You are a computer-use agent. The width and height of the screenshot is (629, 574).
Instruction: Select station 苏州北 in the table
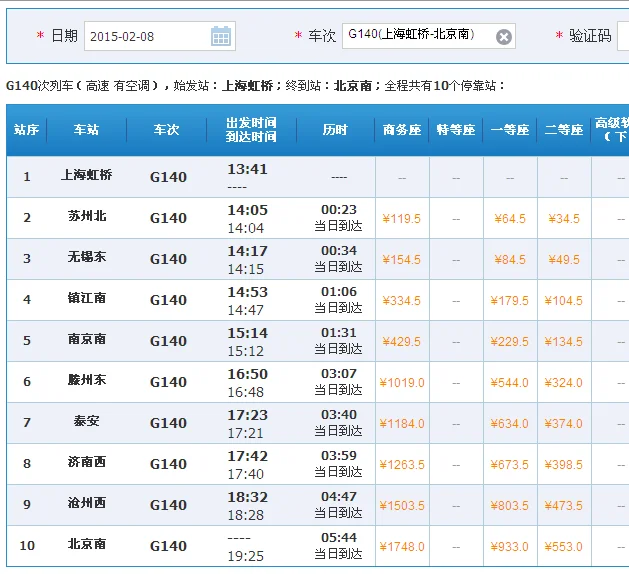tap(87, 216)
